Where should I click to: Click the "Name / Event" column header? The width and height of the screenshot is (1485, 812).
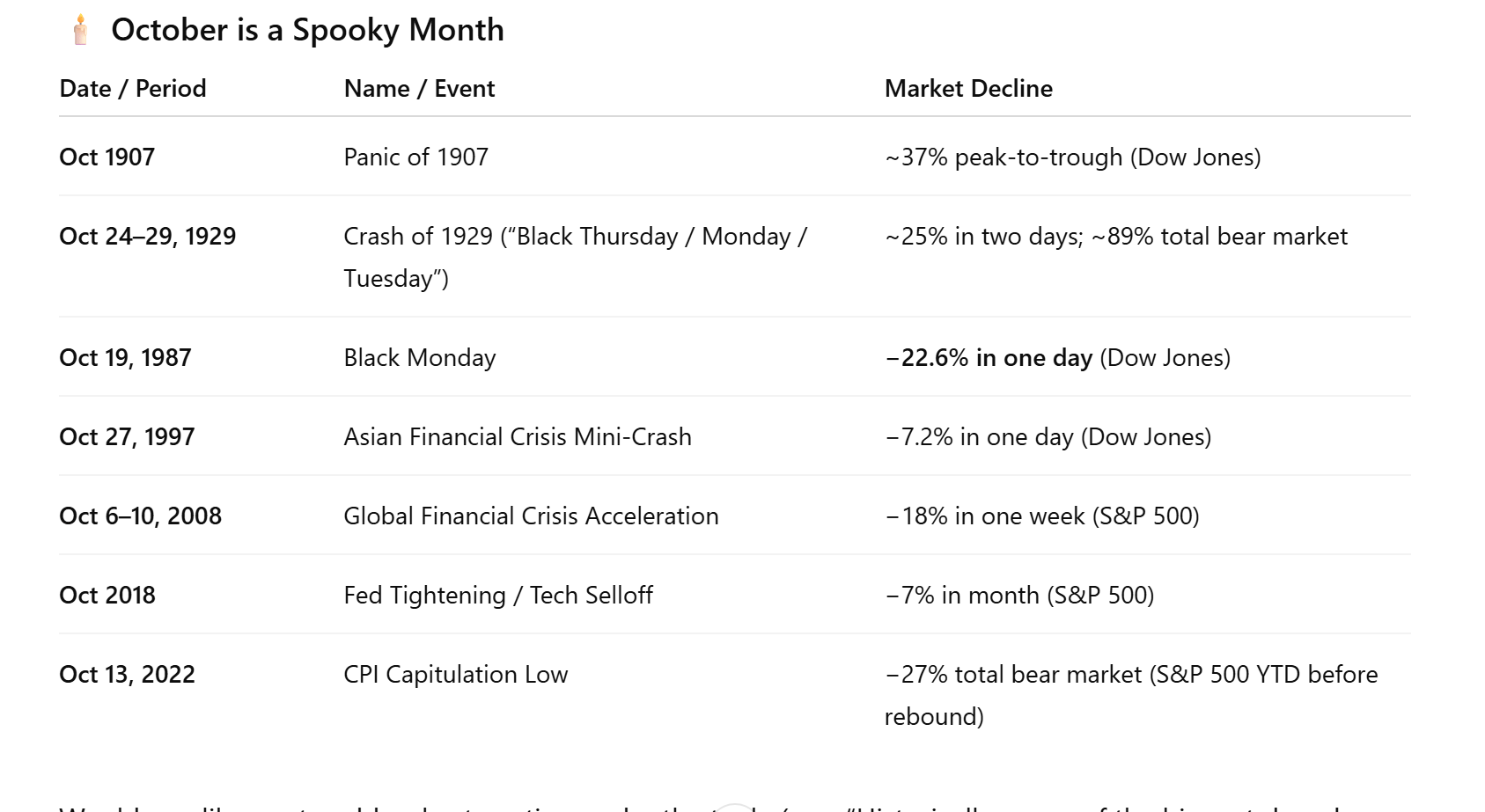point(419,89)
